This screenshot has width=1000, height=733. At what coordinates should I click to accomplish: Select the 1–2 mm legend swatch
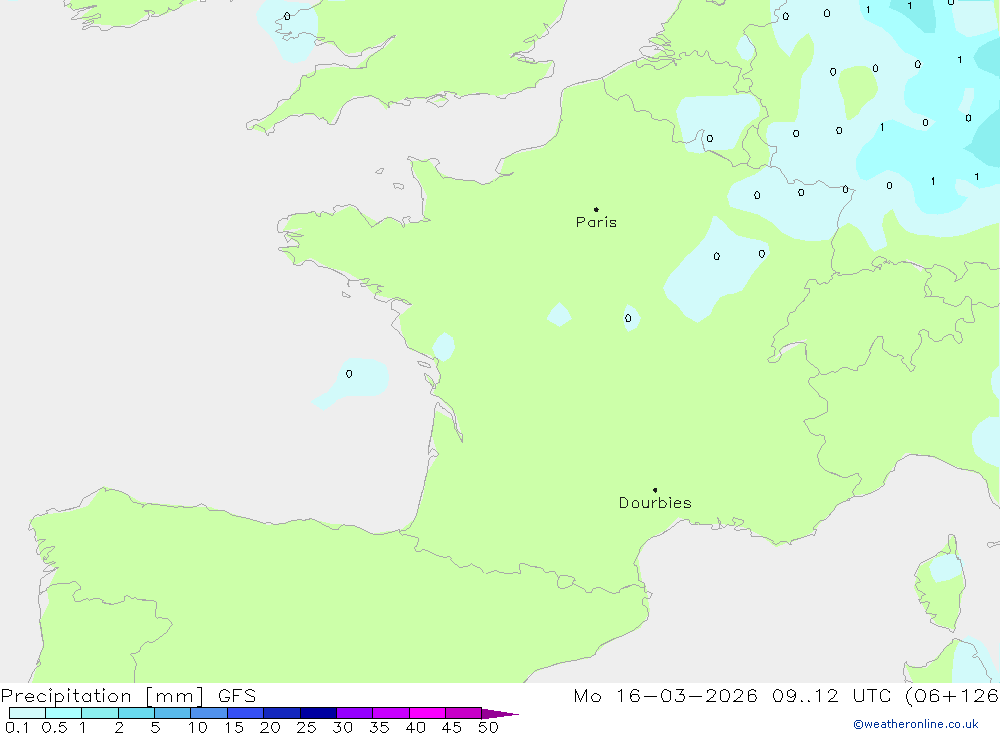tap(100, 713)
